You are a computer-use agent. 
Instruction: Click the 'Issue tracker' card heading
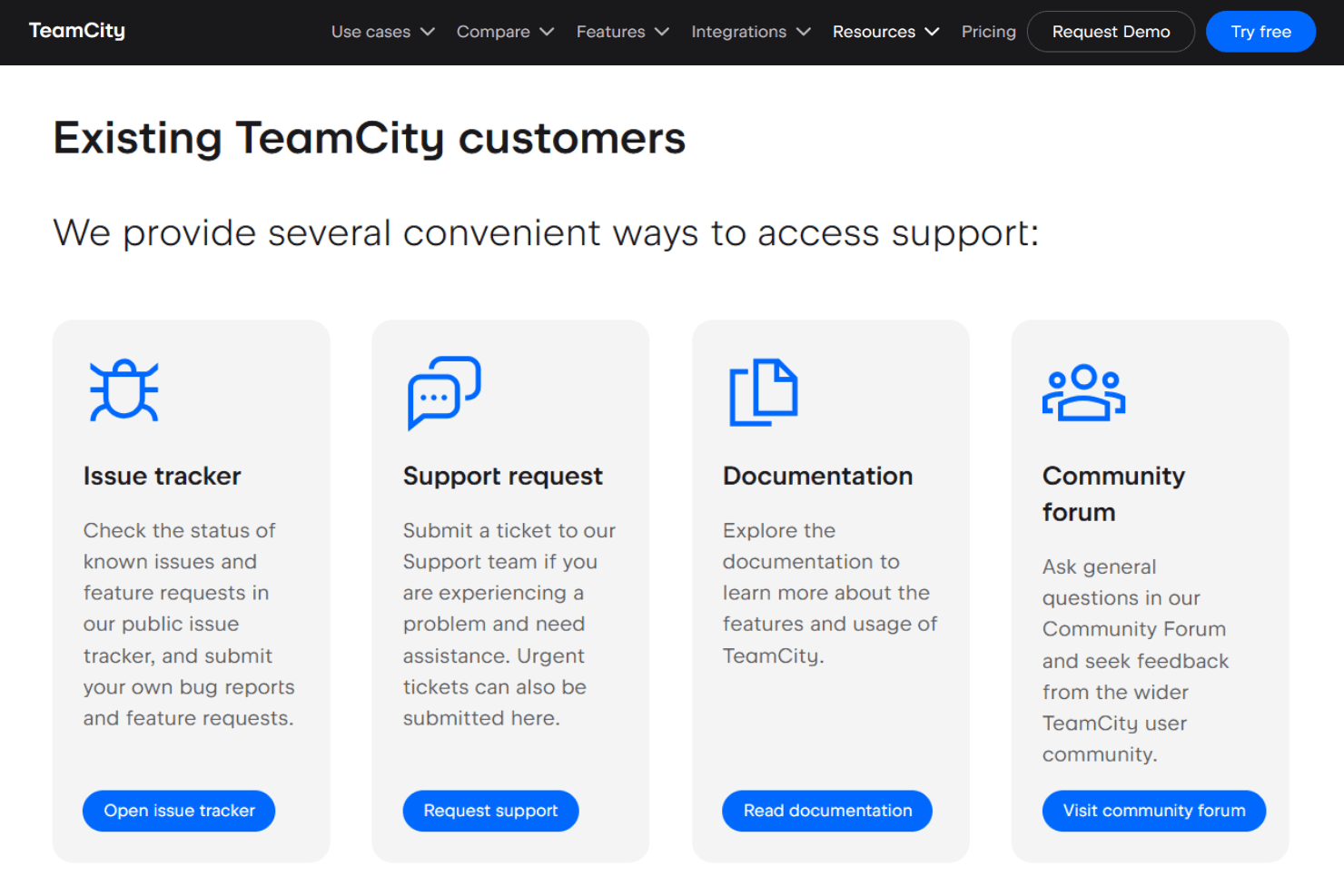pyautogui.click(x=163, y=476)
